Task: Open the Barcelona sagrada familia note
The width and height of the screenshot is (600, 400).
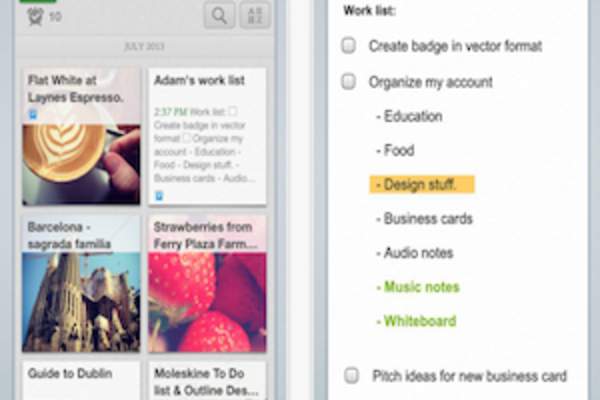Action: coord(81,284)
